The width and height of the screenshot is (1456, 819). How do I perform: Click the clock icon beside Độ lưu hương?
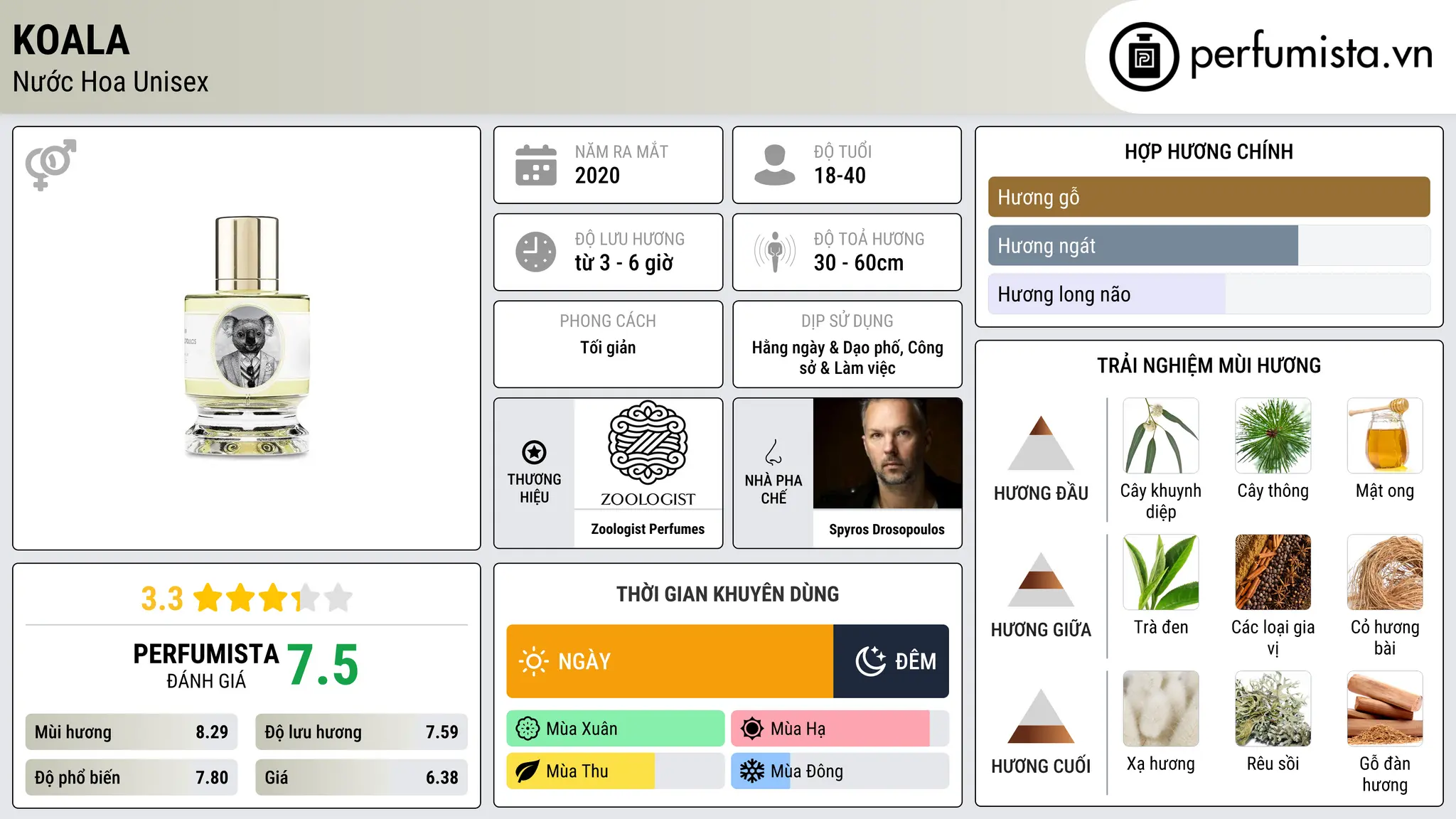tap(536, 252)
